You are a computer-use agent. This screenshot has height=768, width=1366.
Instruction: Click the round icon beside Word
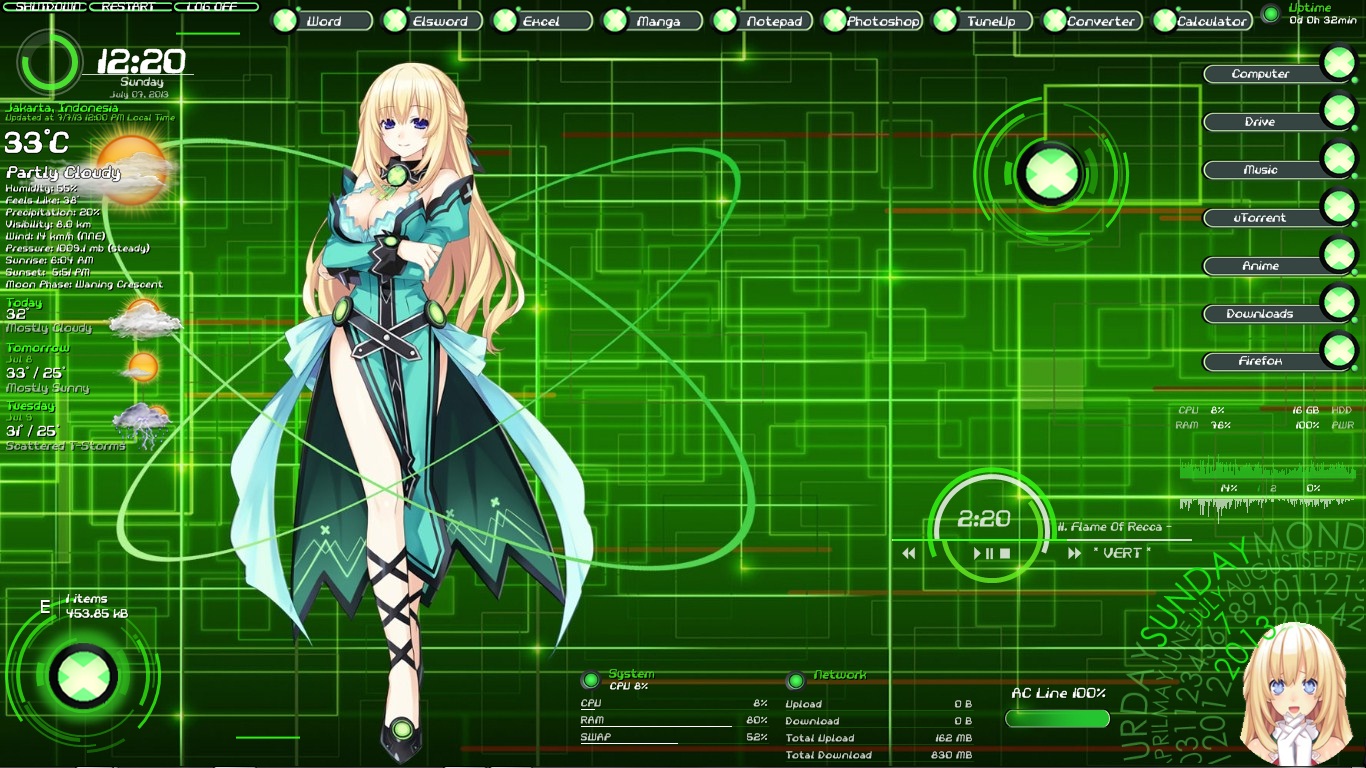pos(285,20)
